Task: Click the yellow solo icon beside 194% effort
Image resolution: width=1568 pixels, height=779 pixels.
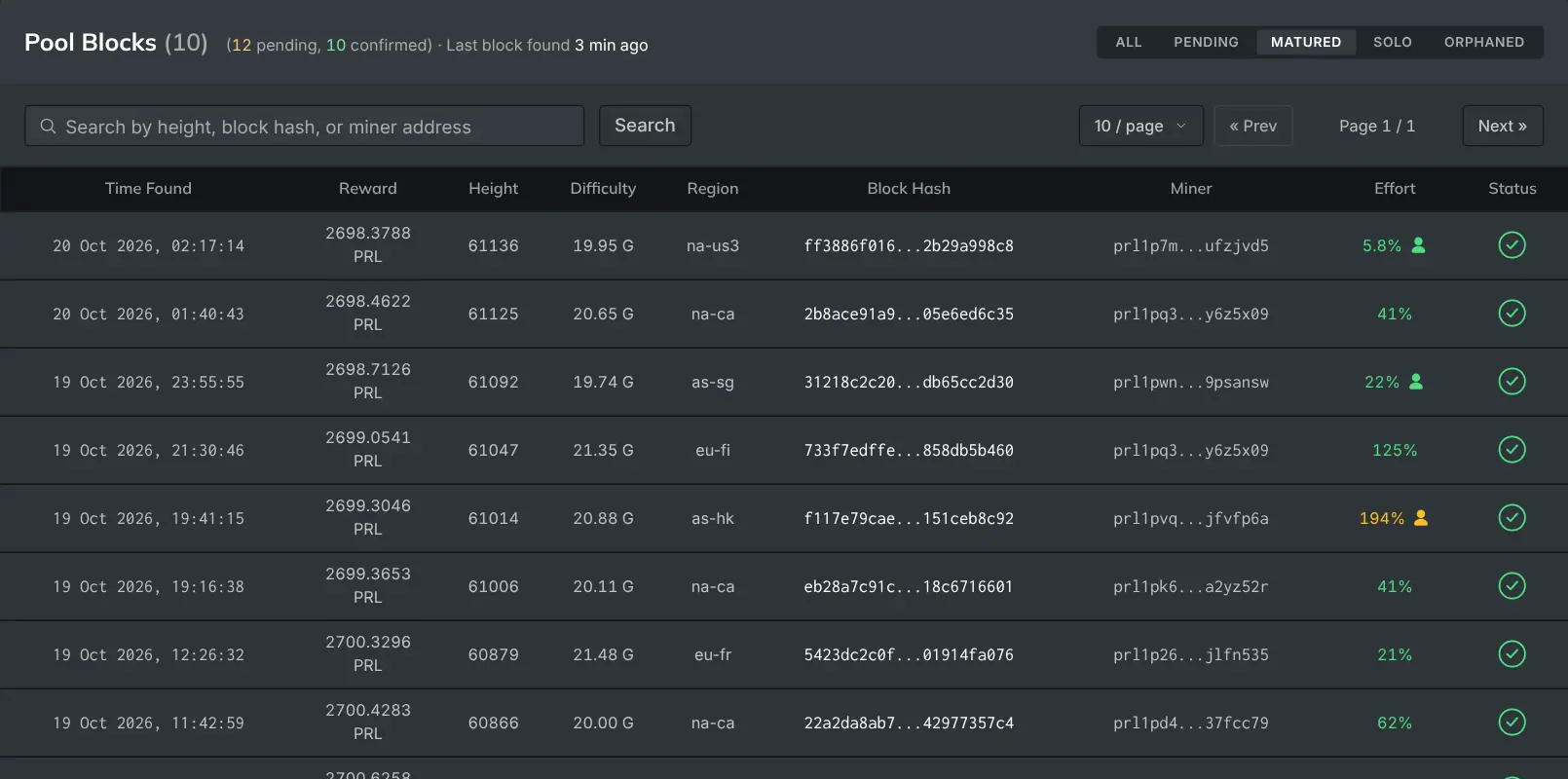Action: [x=1421, y=518]
